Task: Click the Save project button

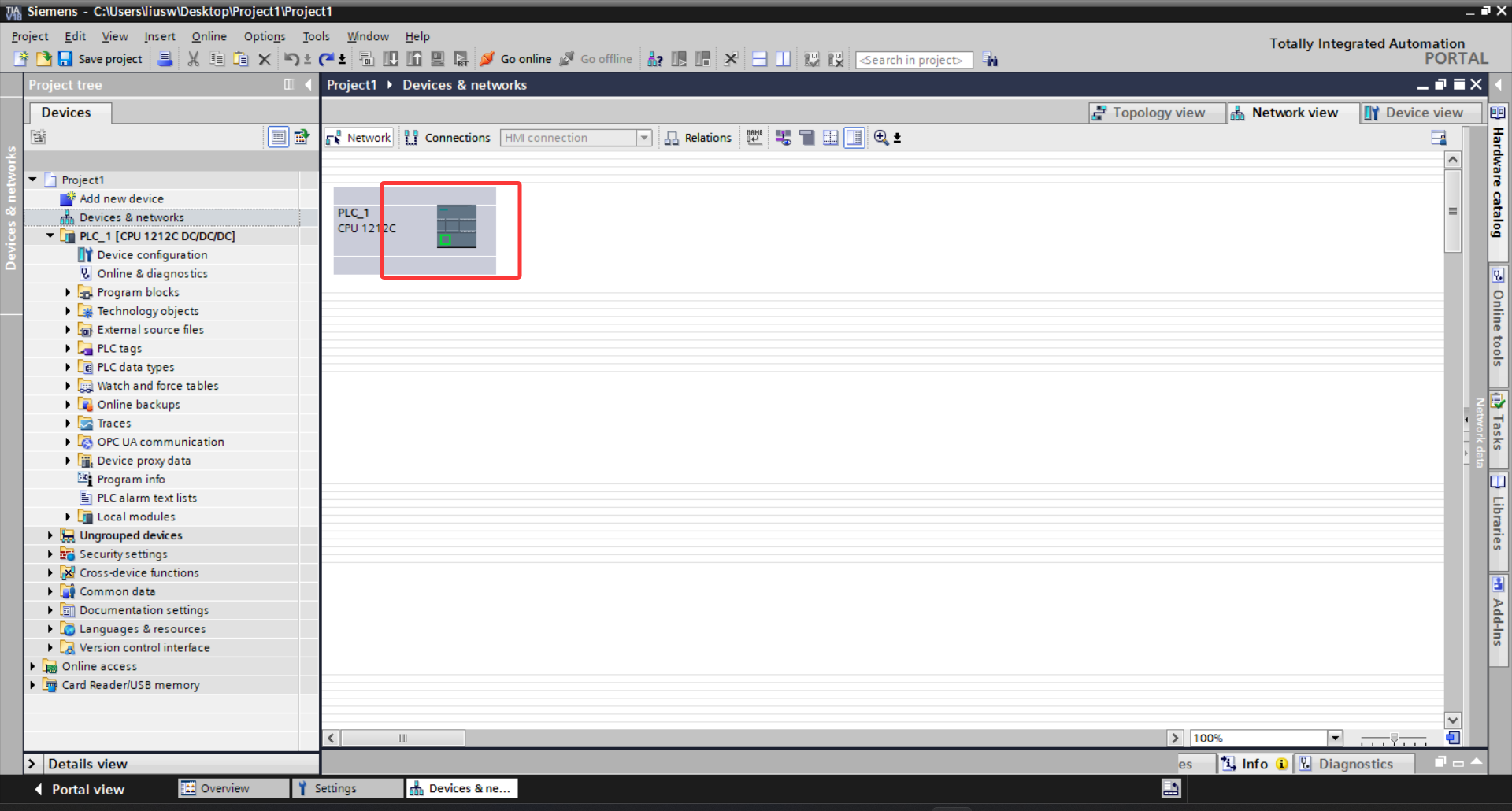Action: pyautogui.click(x=100, y=59)
